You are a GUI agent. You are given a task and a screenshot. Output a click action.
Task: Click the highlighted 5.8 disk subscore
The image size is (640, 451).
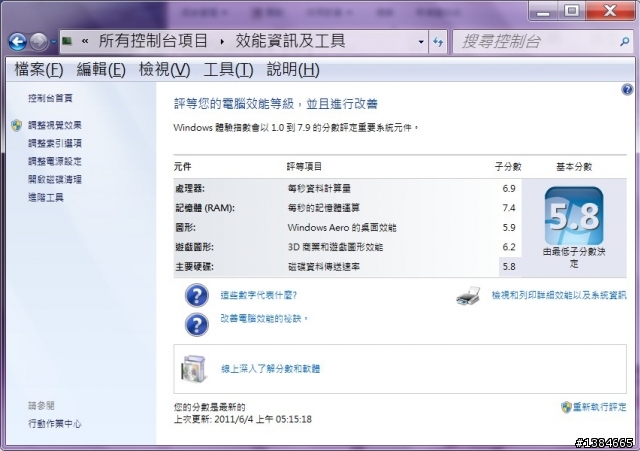(509, 267)
